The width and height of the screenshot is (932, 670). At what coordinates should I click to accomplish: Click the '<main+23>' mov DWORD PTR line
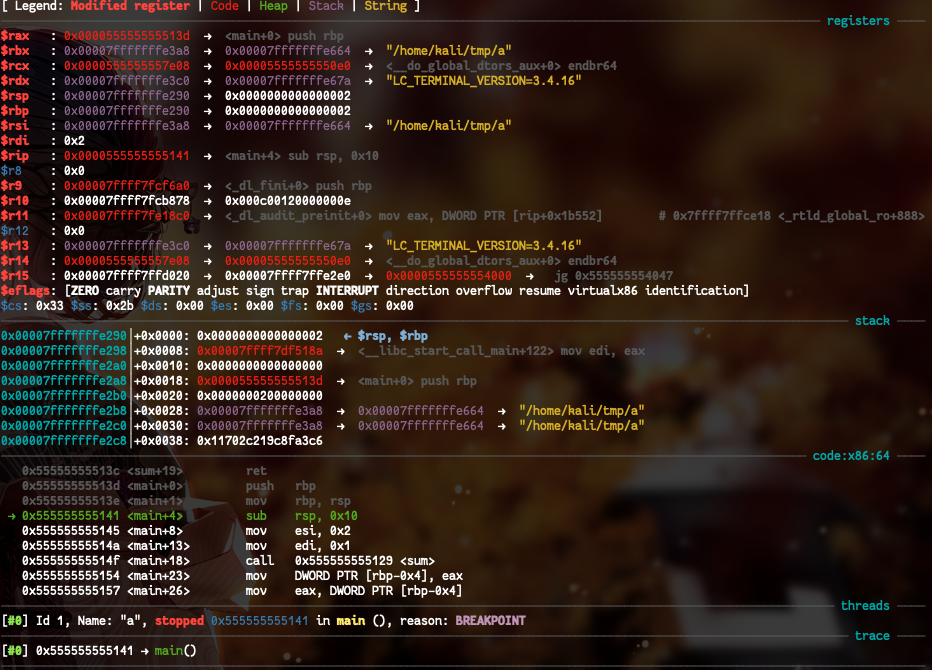(x=243, y=575)
